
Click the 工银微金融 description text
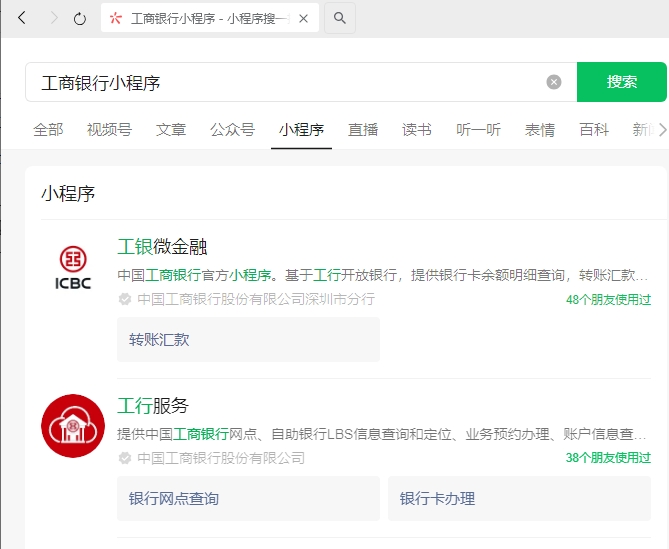click(382, 275)
